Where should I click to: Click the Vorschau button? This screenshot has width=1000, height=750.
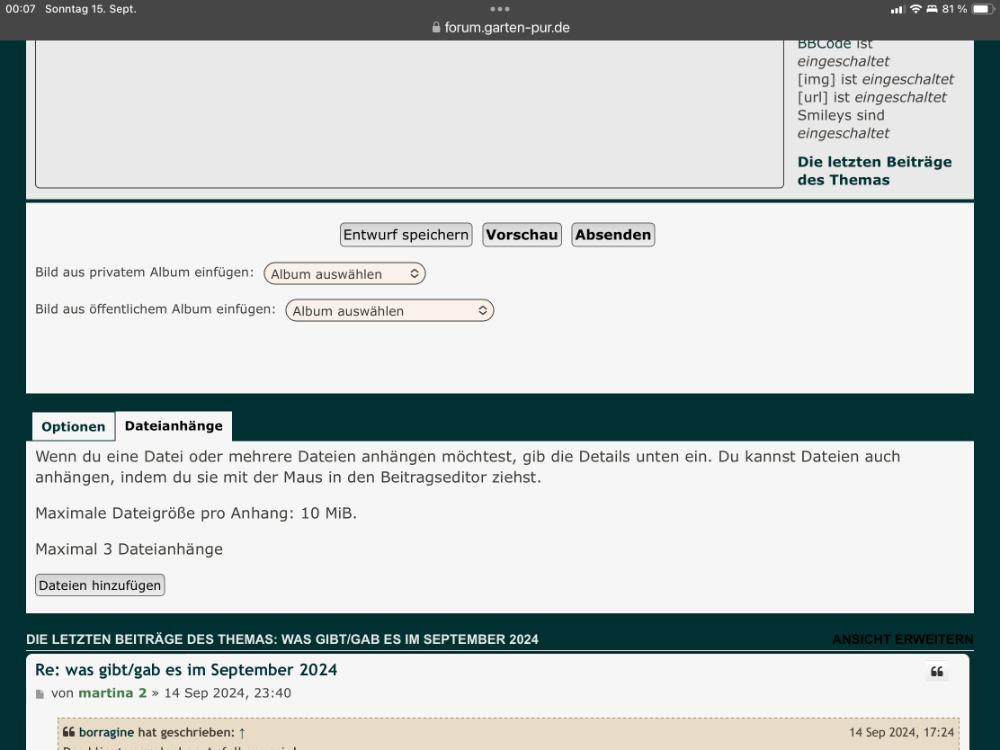[x=522, y=235]
